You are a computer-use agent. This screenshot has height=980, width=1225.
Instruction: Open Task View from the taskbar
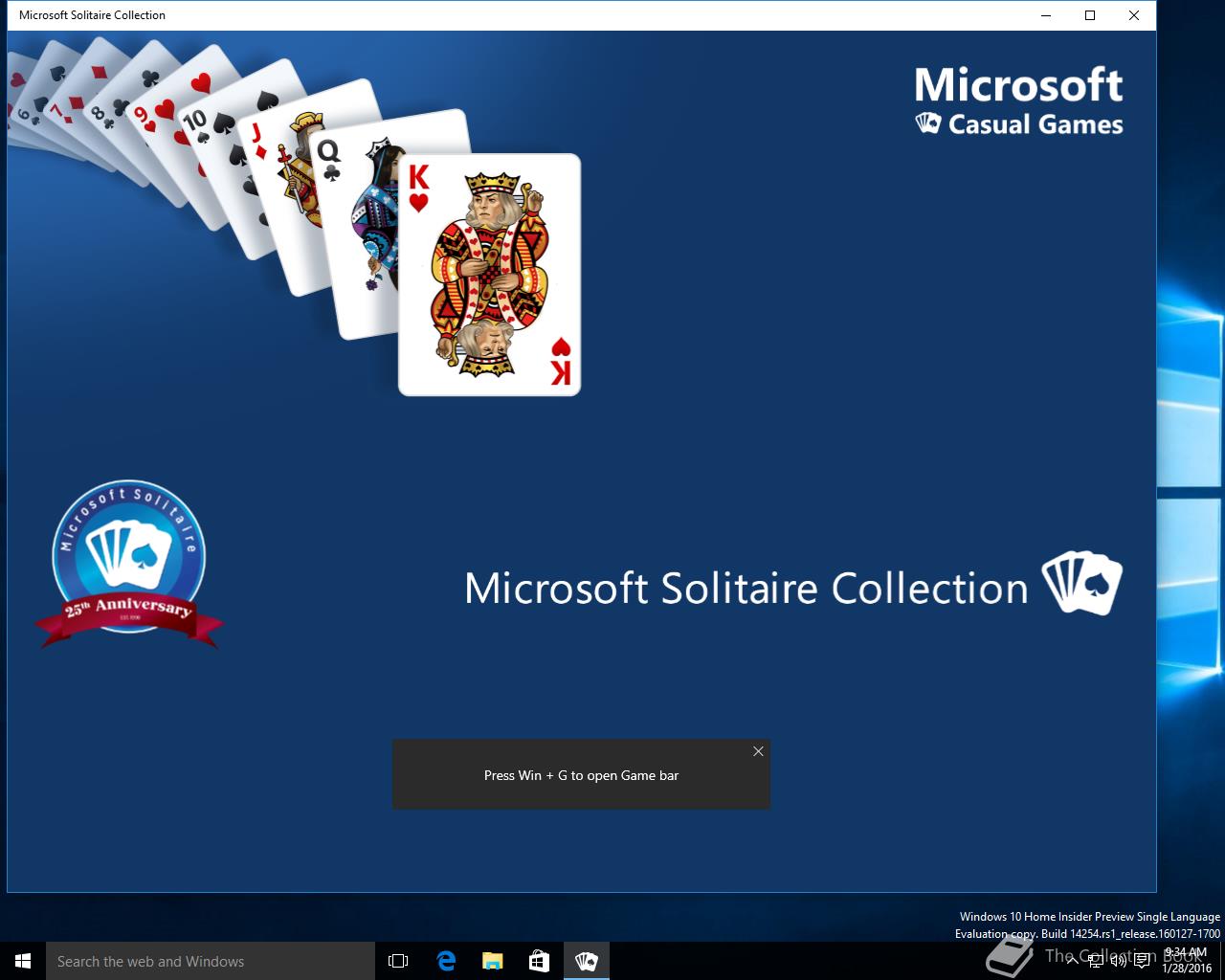pyautogui.click(x=398, y=961)
